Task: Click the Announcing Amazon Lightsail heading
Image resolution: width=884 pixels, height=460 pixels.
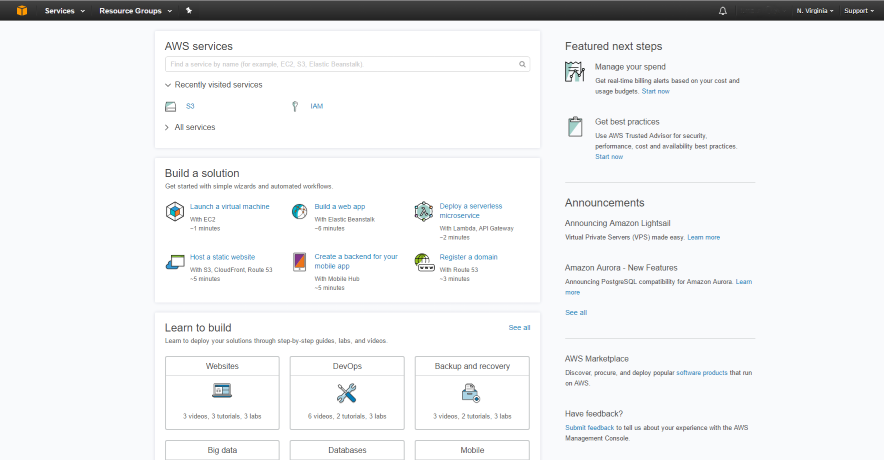Action: click(x=617, y=223)
